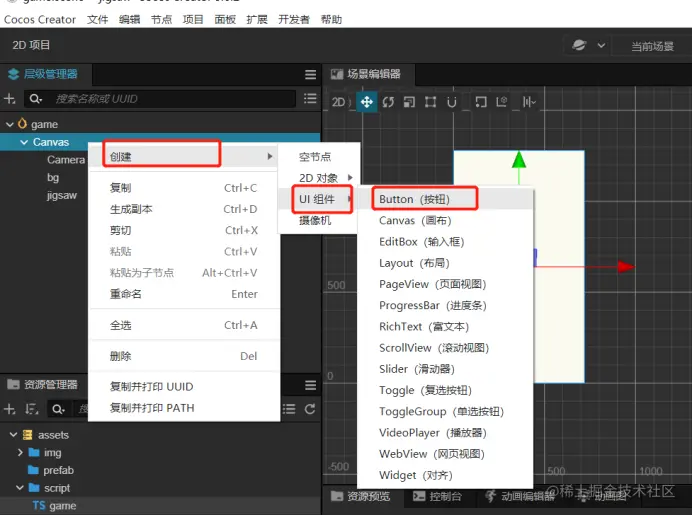
Task: Create a ScrollView (滚动视图) component
Action: [x=445, y=348]
